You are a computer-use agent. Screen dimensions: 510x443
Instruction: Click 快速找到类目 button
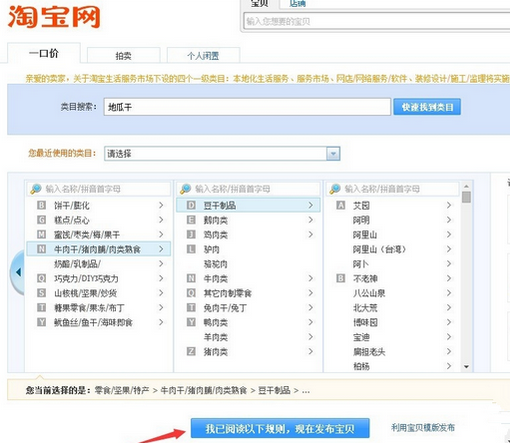pyautogui.click(x=427, y=107)
